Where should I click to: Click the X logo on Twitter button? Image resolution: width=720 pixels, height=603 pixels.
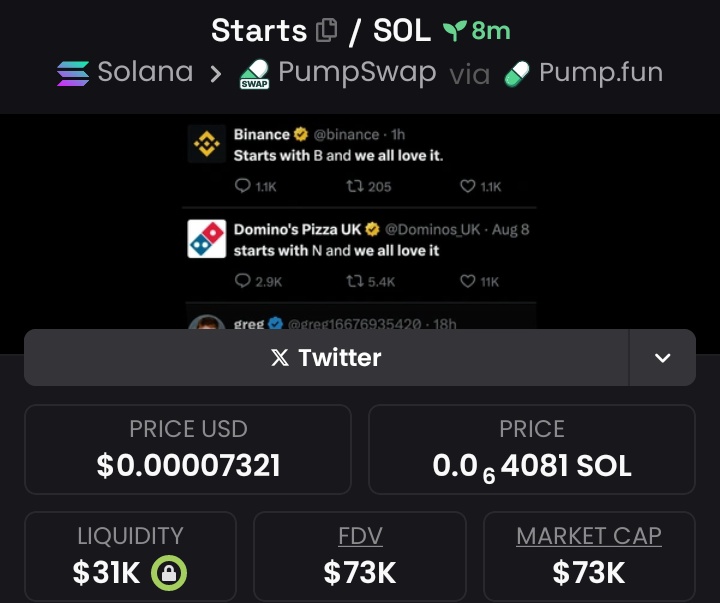point(280,357)
